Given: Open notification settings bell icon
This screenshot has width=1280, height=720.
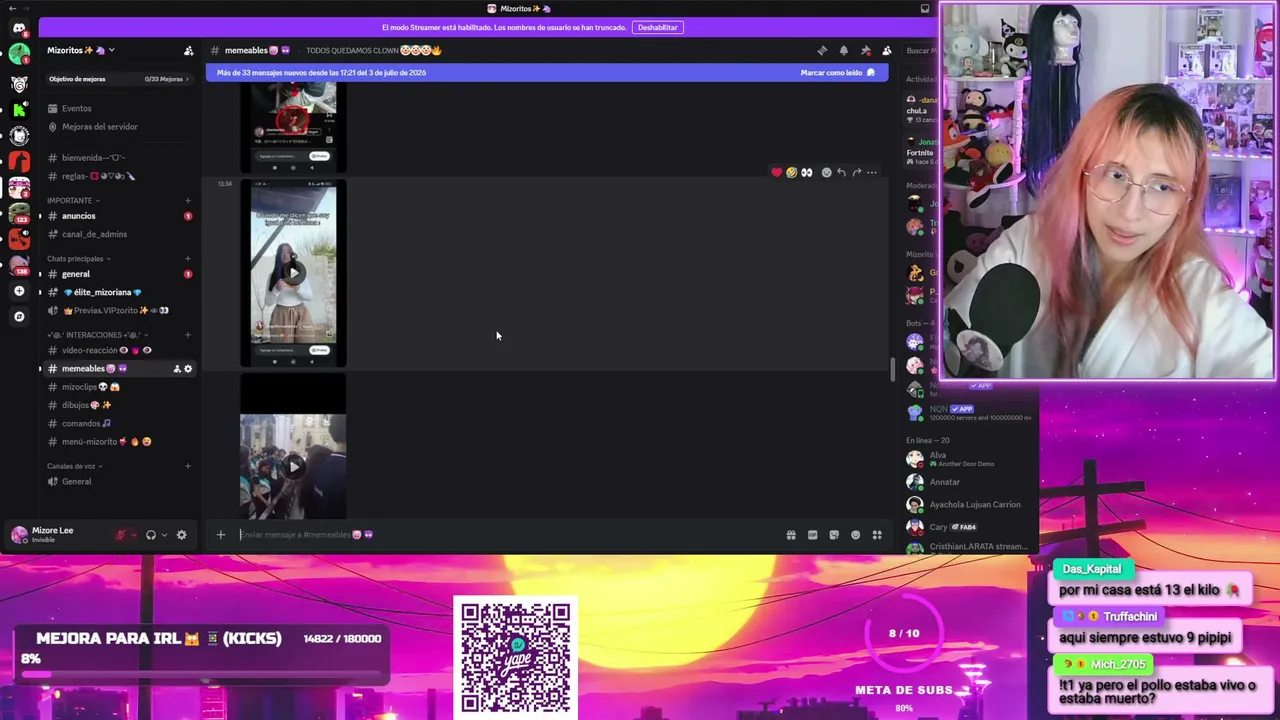Looking at the screenshot, I should click(x=844, y=50).
